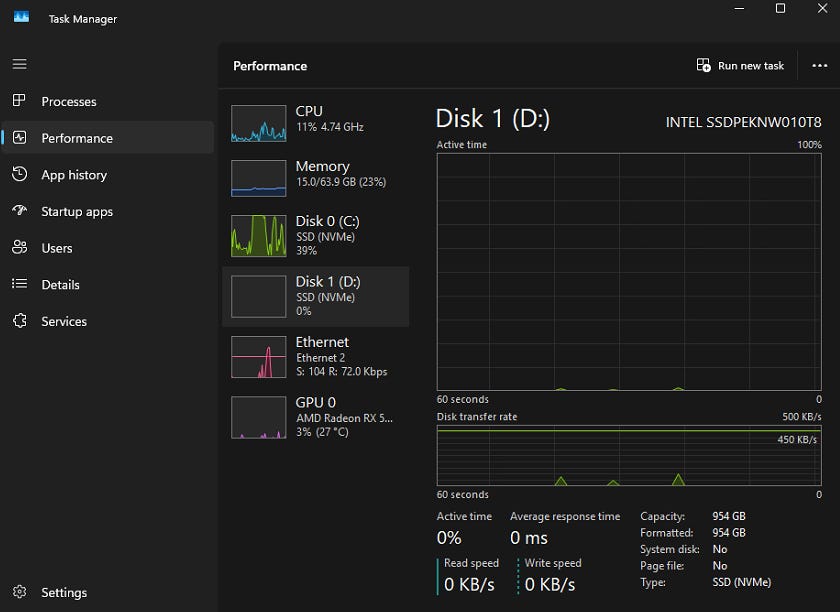Click the Services puzzle icon
Screen dimensions: 840x612
[19, 321]
